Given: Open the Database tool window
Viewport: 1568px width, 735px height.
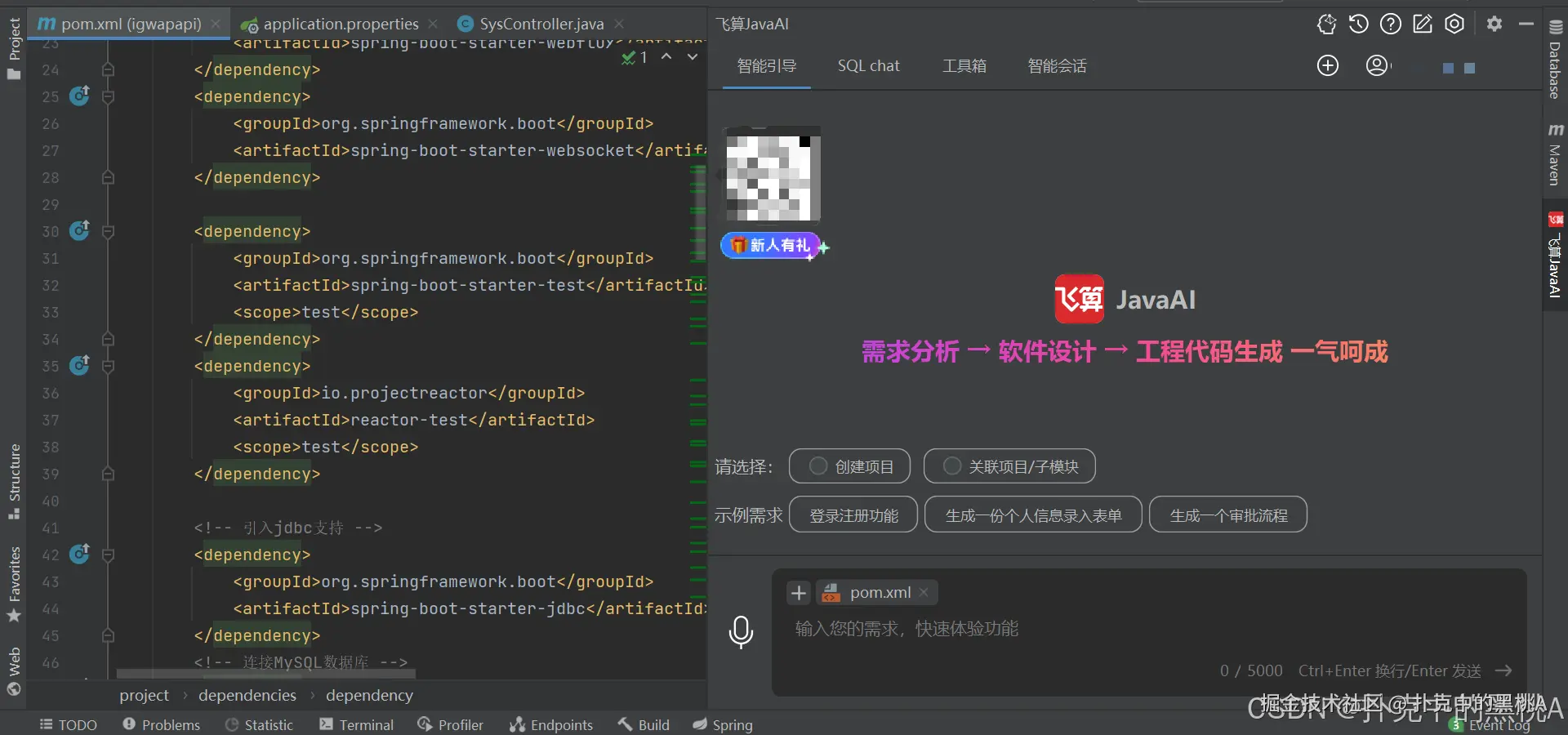Looking at the screenshot, I should 1555,60.
